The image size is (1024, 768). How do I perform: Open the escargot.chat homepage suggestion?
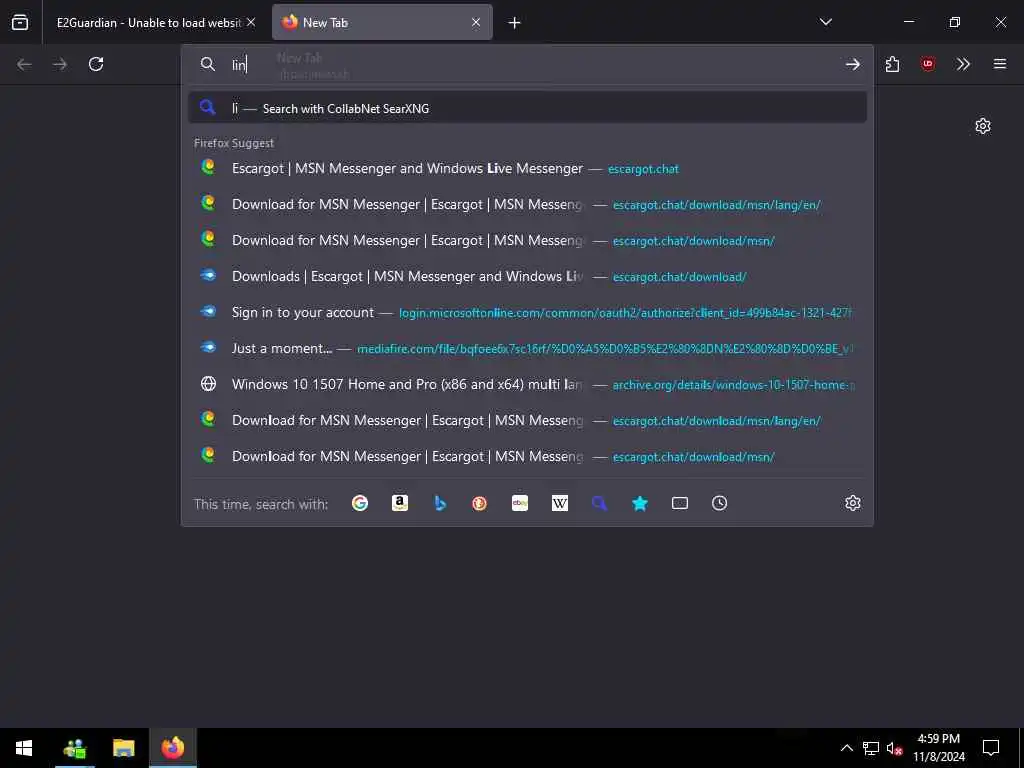(527, 168)
